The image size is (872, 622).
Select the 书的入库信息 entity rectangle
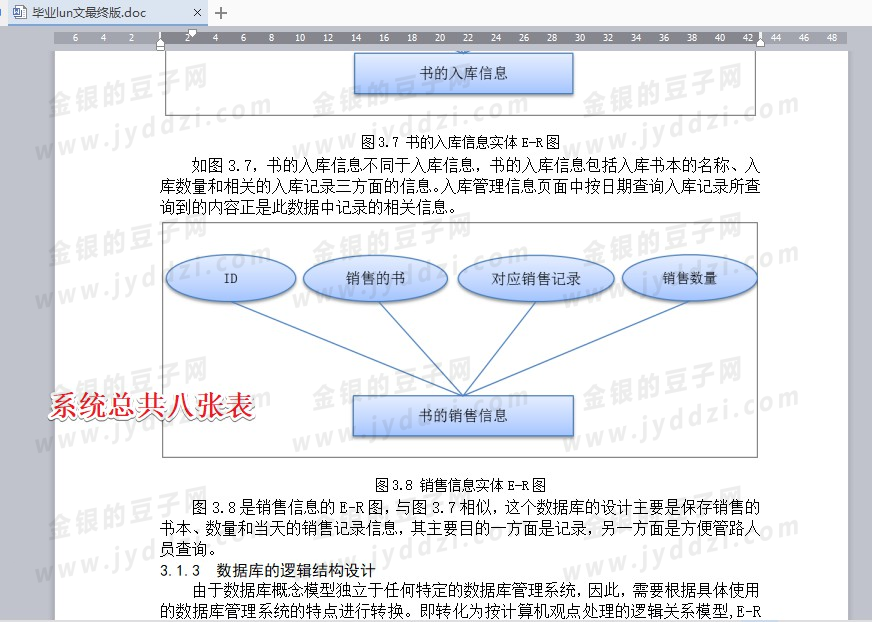coord(463,73)
